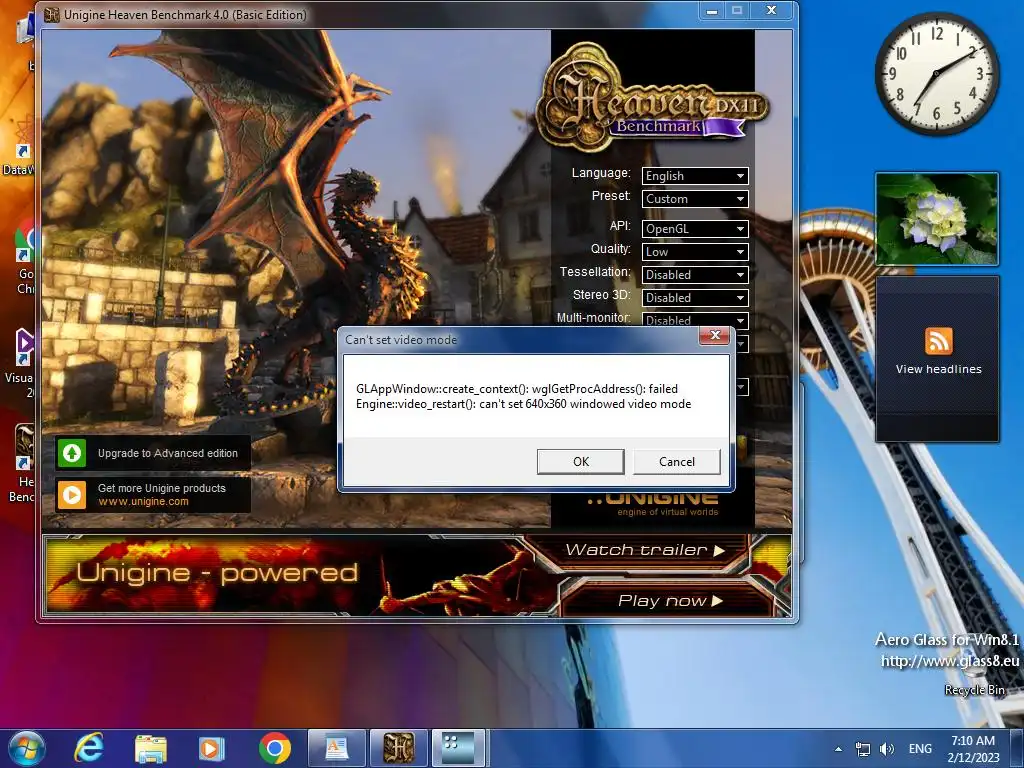Click the Heaven Benchmark logo
The height and width of the screenshot is (768, 1024).
(653, 97)
